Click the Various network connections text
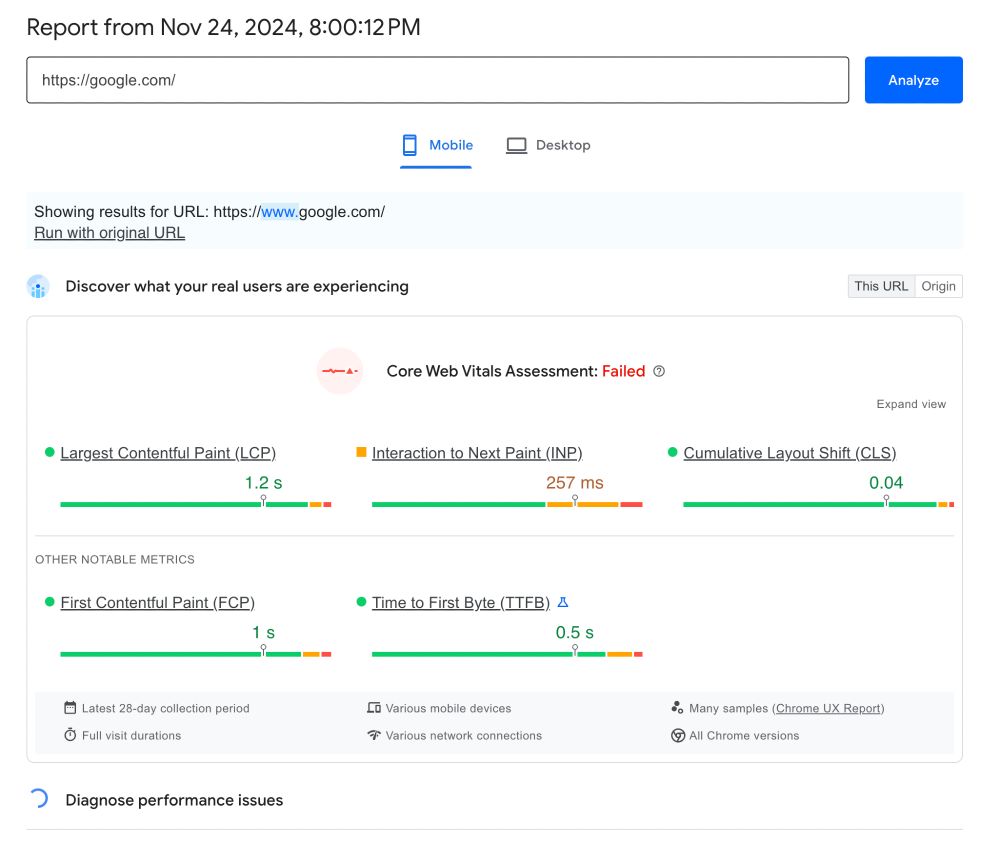Viewport: 1000px width, 861px height. tap(464, 735)
